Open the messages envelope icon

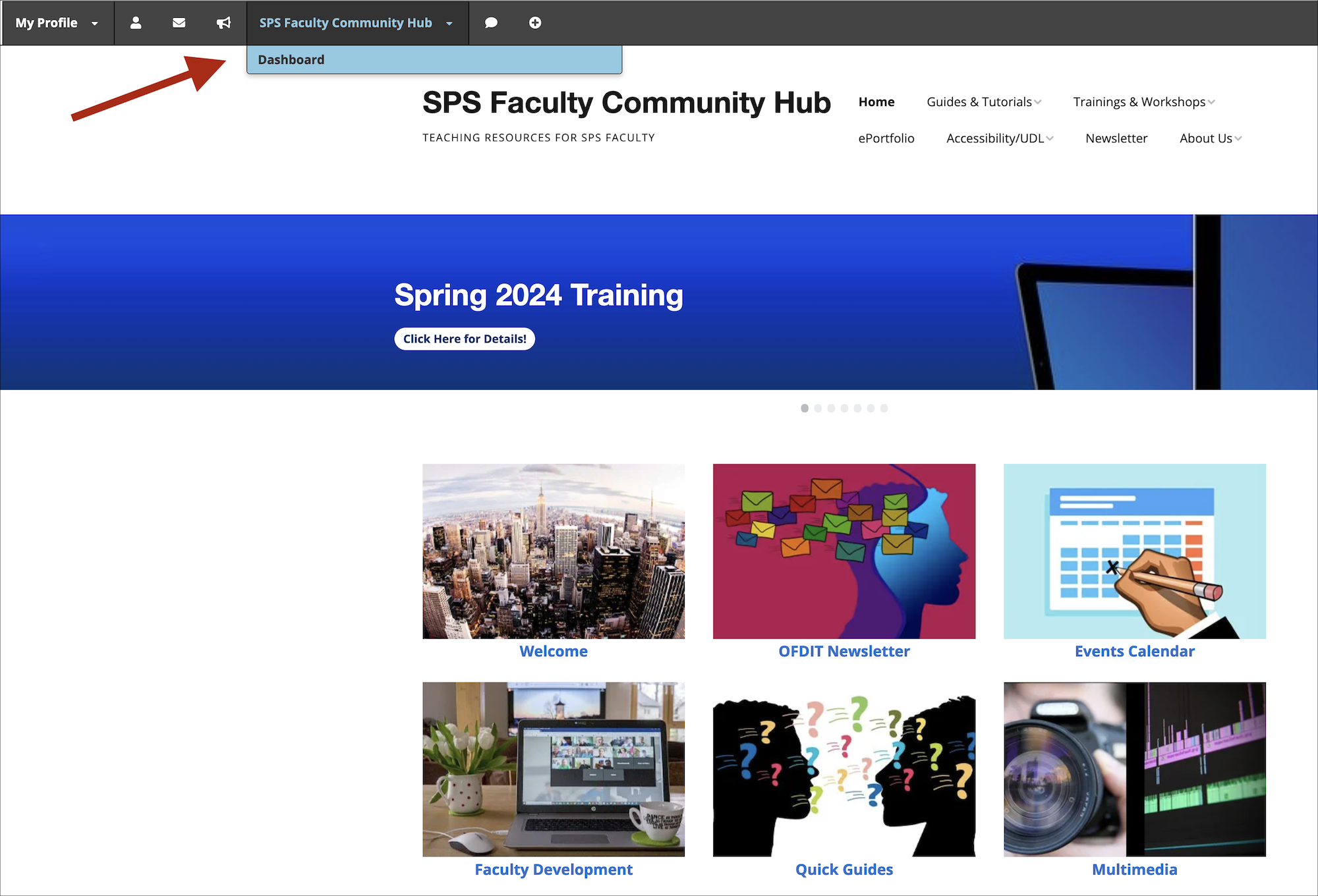(179, 22)
